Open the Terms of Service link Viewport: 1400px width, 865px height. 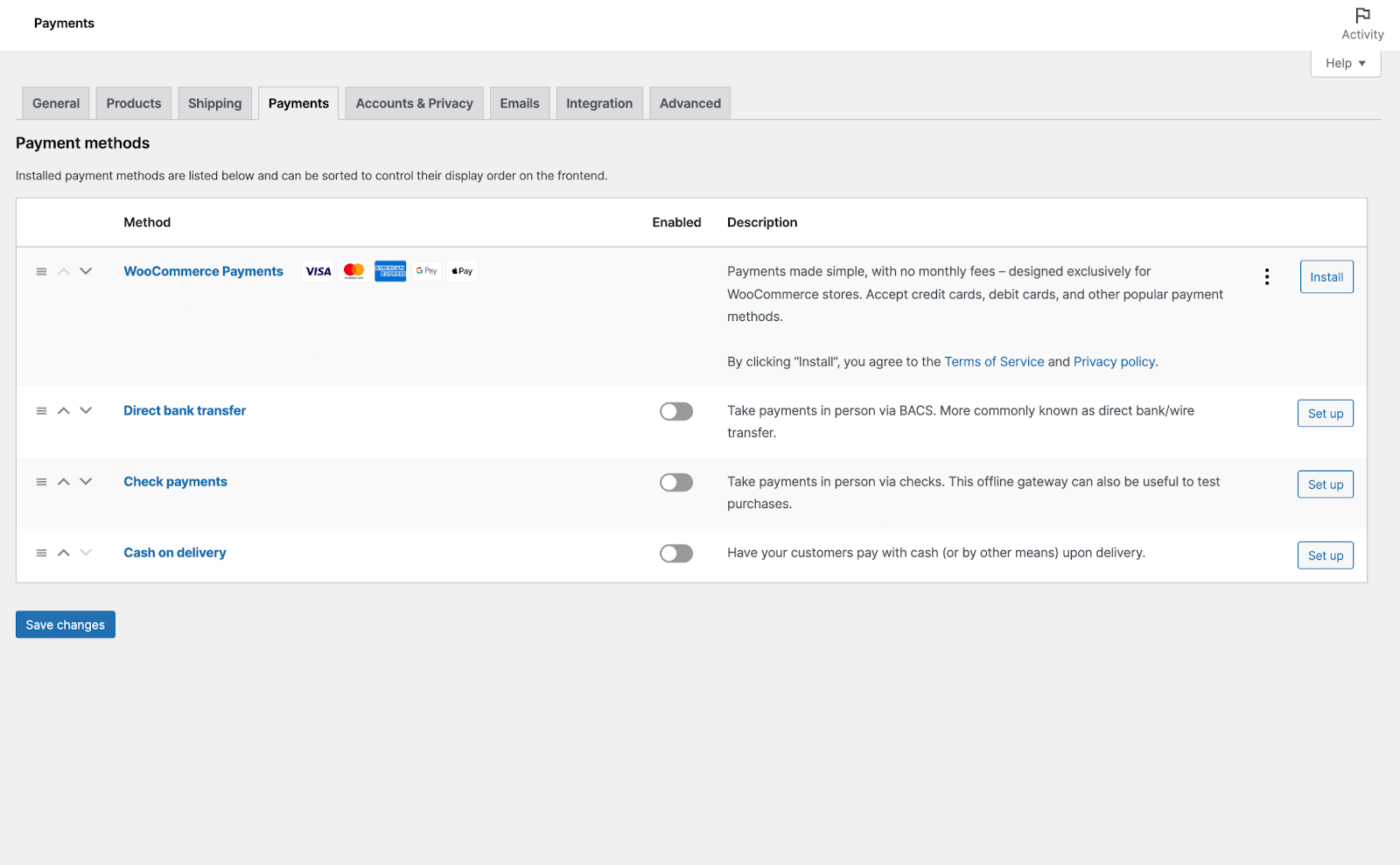point(994,362)
